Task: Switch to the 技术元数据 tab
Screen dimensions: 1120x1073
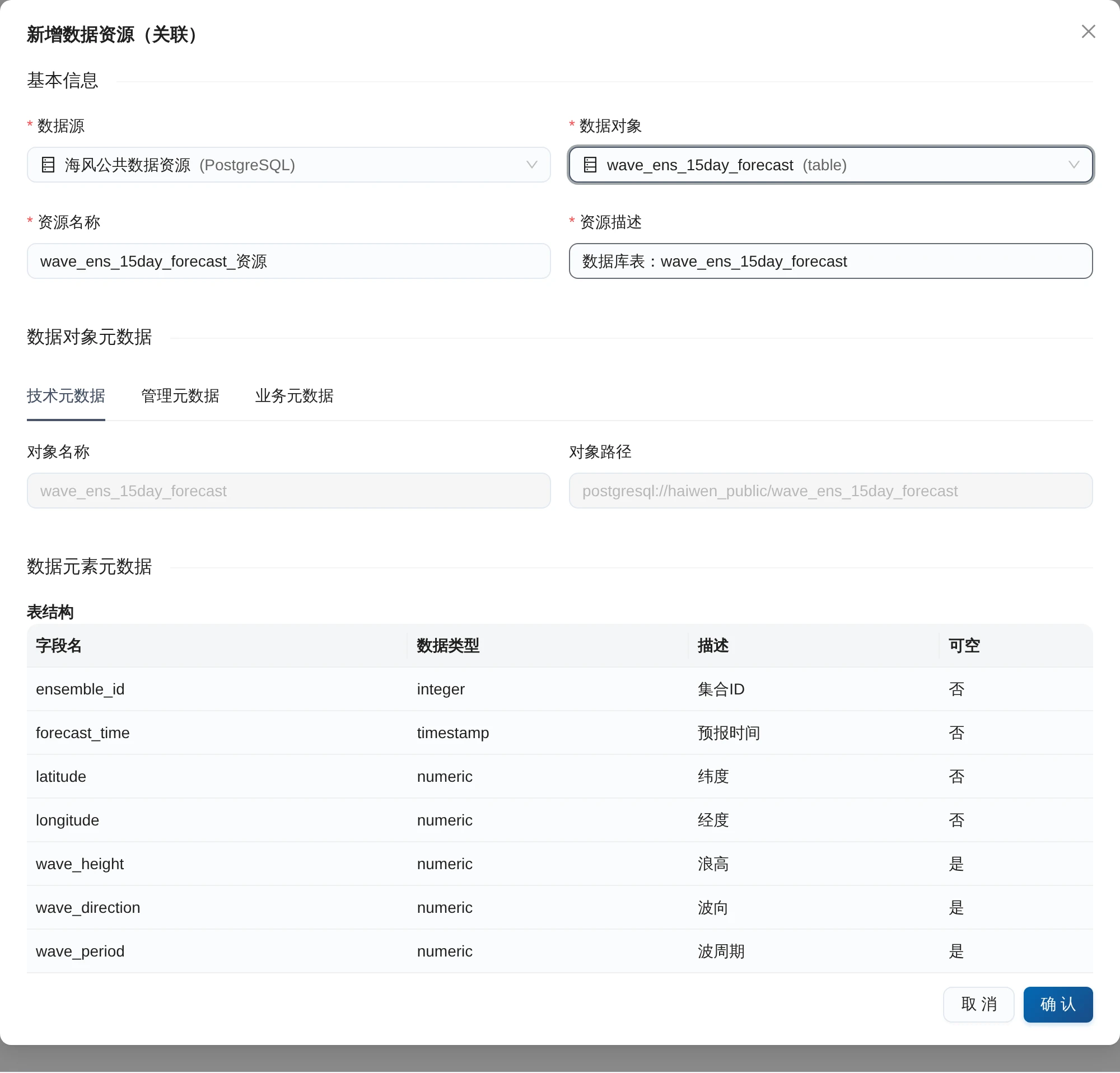Action: click(66, 395)
